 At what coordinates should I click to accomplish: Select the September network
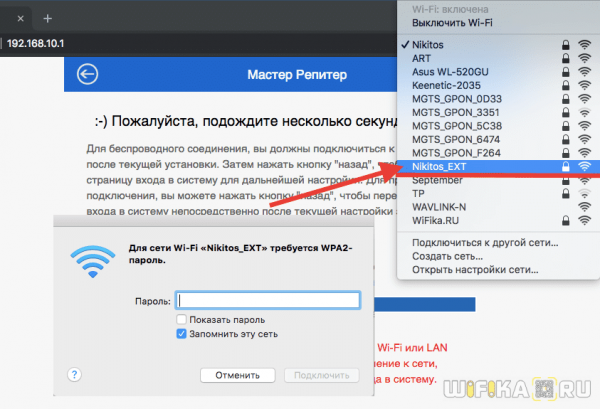(499, 180)
